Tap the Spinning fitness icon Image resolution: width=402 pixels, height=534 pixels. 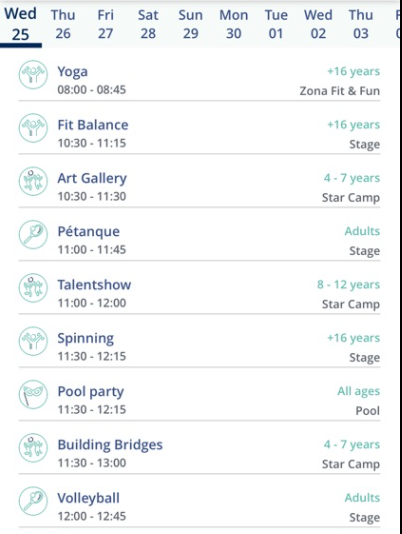(x=33, y=341)
